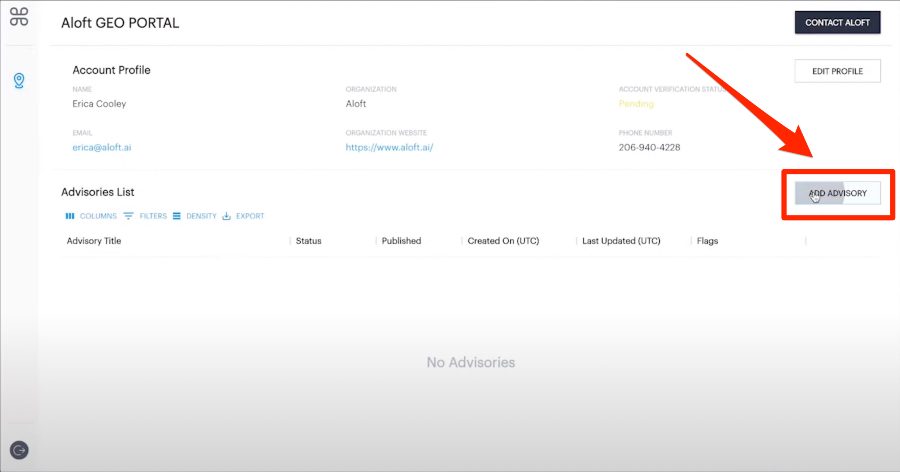Change table row Density setting

194,216
